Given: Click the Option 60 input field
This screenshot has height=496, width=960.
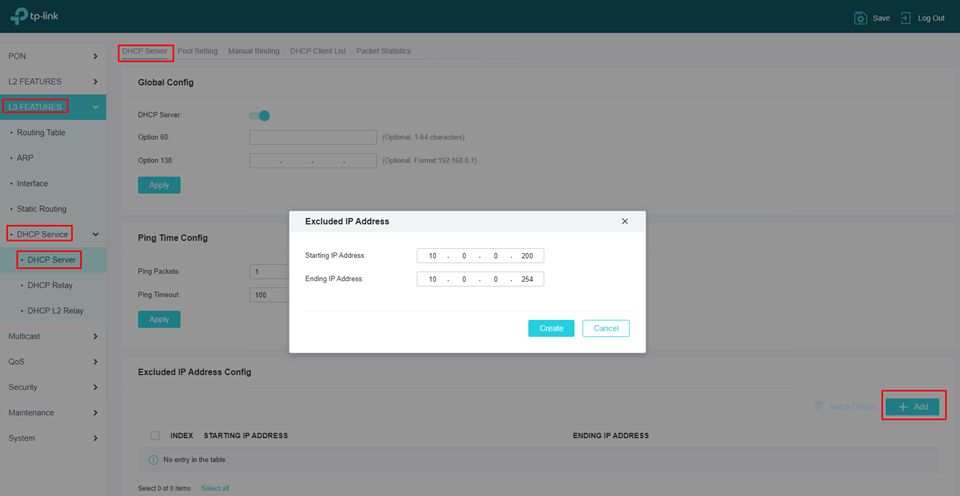Looking at the screenshot, I should (x=313, y=137).
